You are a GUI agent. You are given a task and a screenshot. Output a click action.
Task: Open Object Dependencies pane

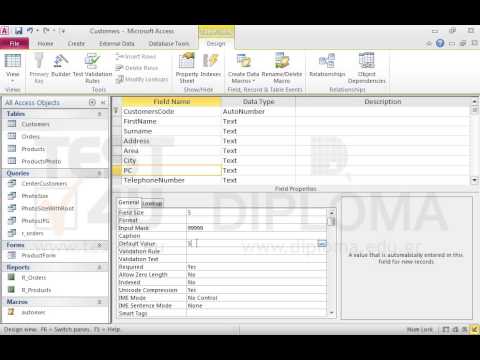366,68
